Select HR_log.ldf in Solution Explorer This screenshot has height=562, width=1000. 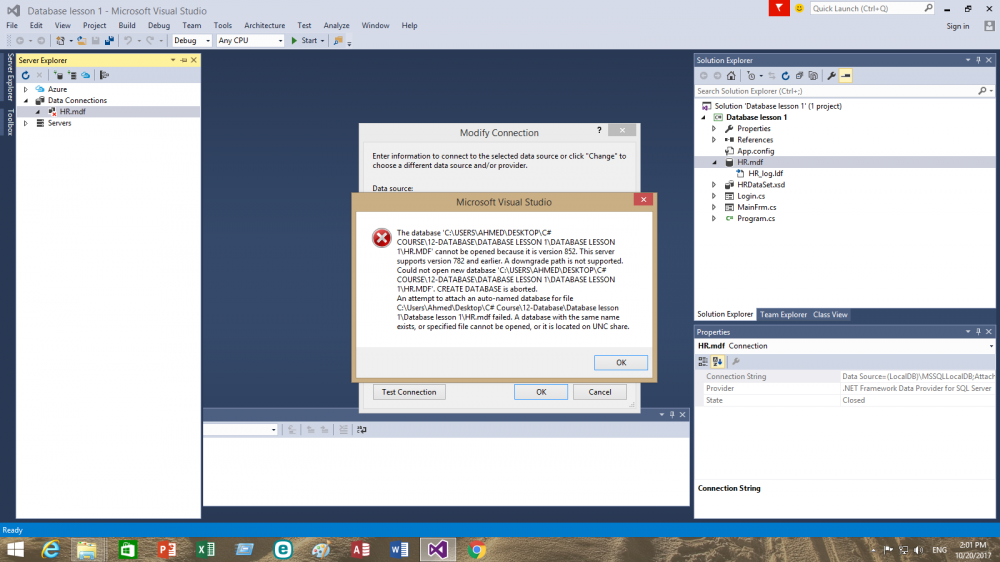pos(765,174)
